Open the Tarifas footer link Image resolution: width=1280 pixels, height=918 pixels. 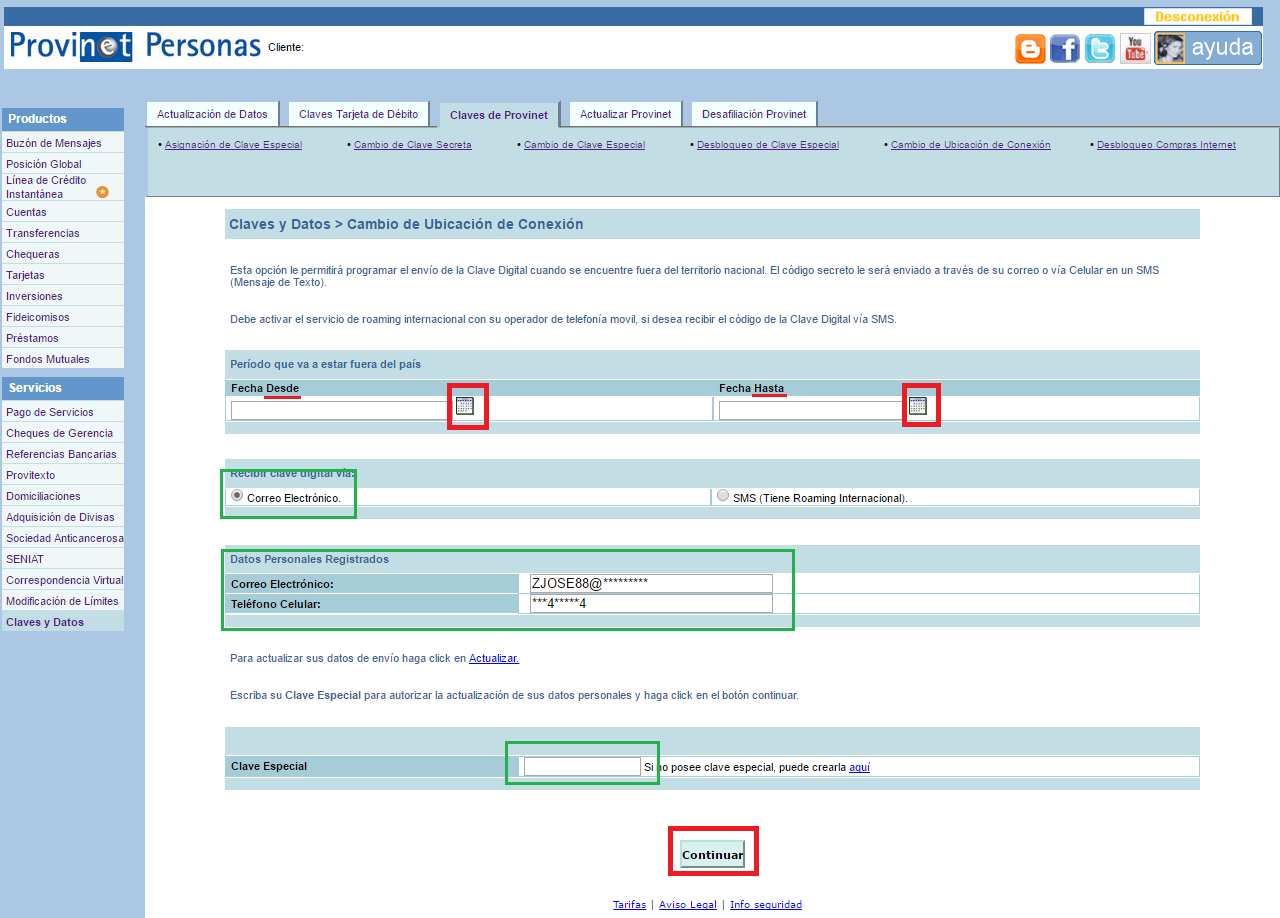click(x=629, y=904)
